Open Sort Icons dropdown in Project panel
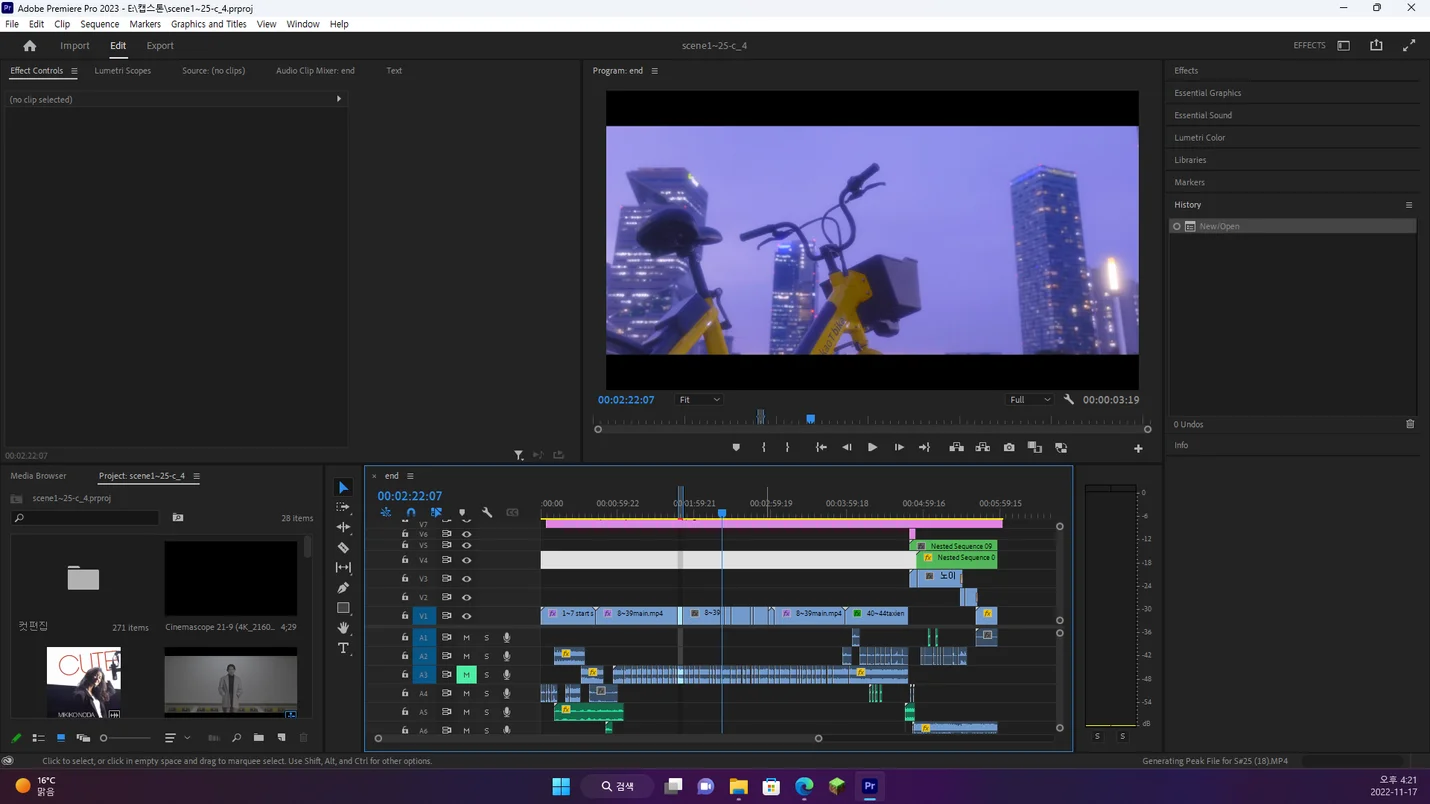The width and height of the screenshot is (1430, 804). pos(177,738)
